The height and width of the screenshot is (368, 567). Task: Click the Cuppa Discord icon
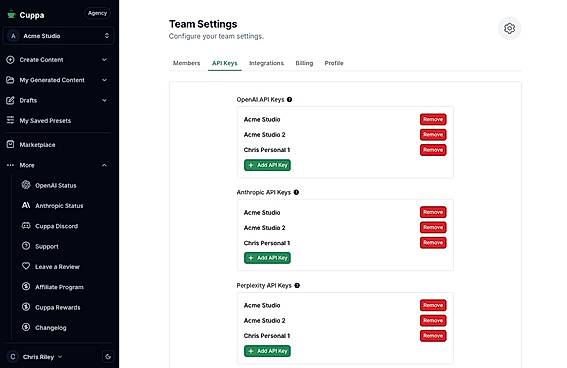[x=26, y=226]
